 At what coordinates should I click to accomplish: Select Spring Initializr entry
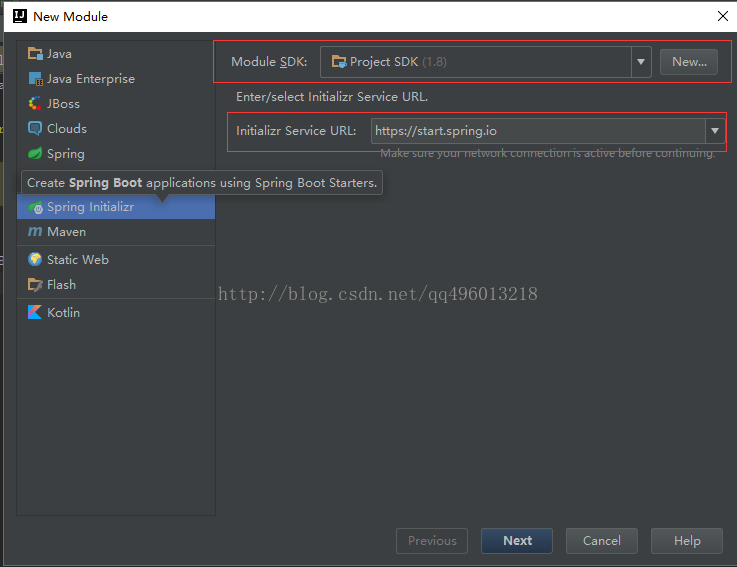click(x=116, y=207)
